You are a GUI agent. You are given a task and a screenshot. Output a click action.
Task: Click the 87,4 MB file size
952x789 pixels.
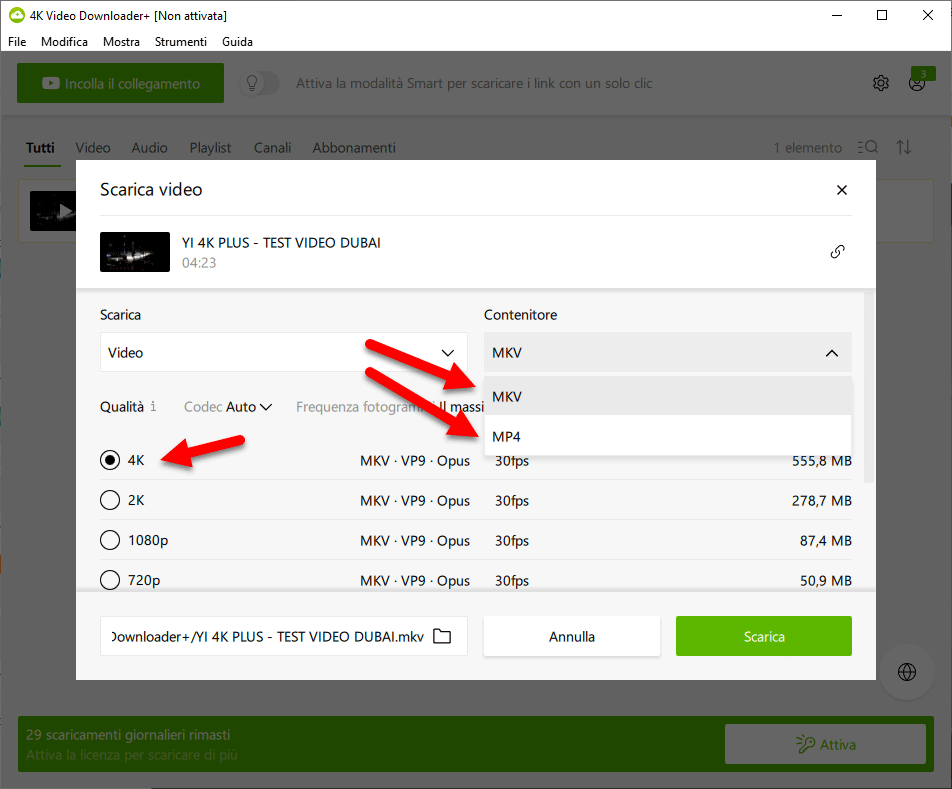826,541
